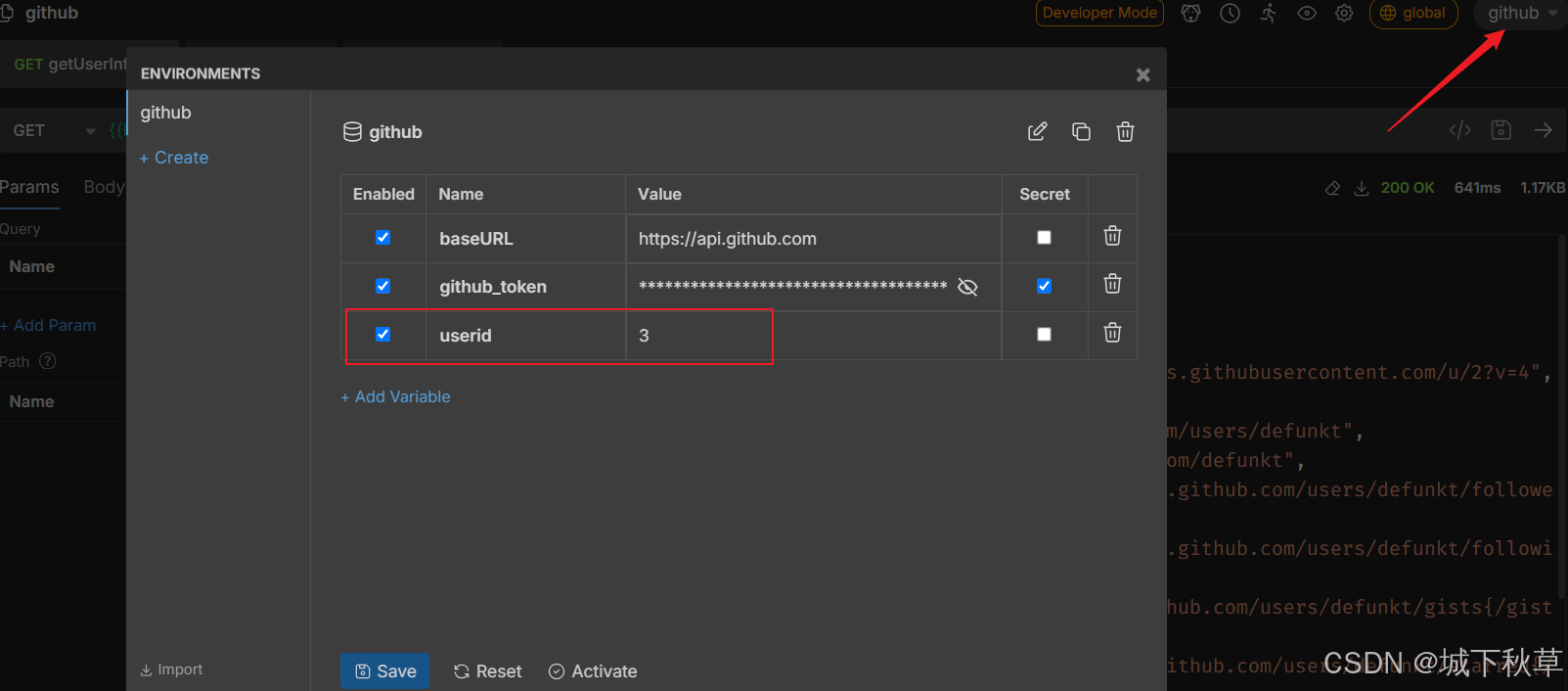Delete the github_token variable row

point(1112,284)
